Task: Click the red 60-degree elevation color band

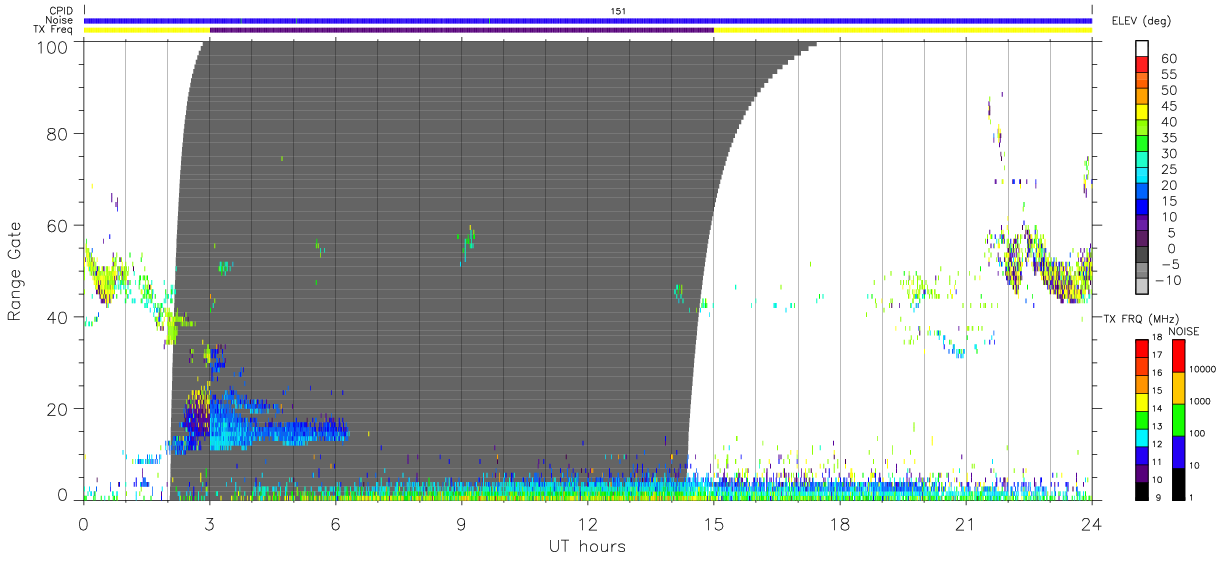Action: pos(1144,65)
